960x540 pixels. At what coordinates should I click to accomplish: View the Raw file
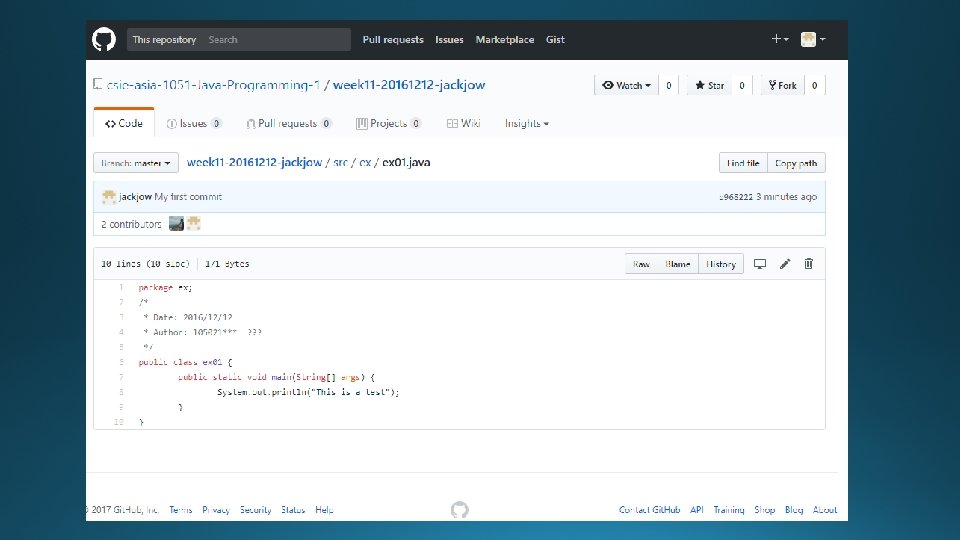point(641,264)
